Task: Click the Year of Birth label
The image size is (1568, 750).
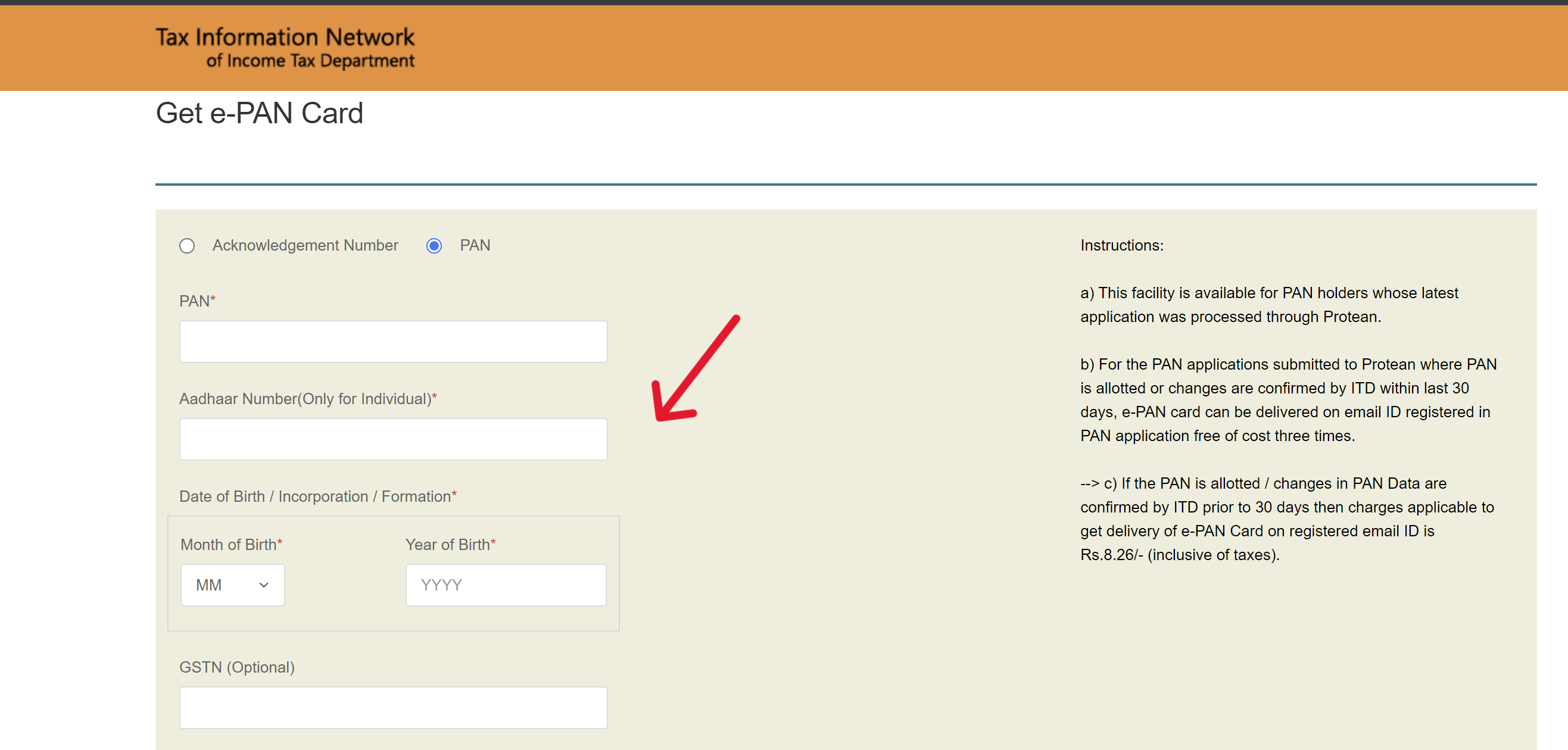Action: coord(450,545)
